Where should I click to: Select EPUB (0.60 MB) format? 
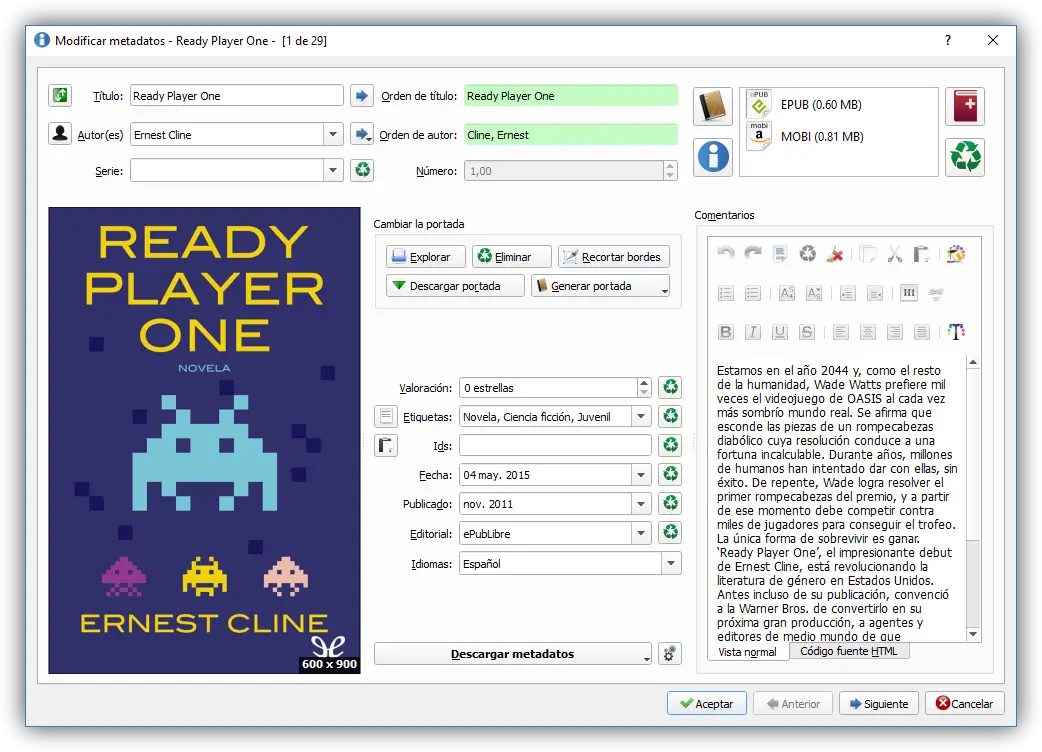tap(821, 104)
